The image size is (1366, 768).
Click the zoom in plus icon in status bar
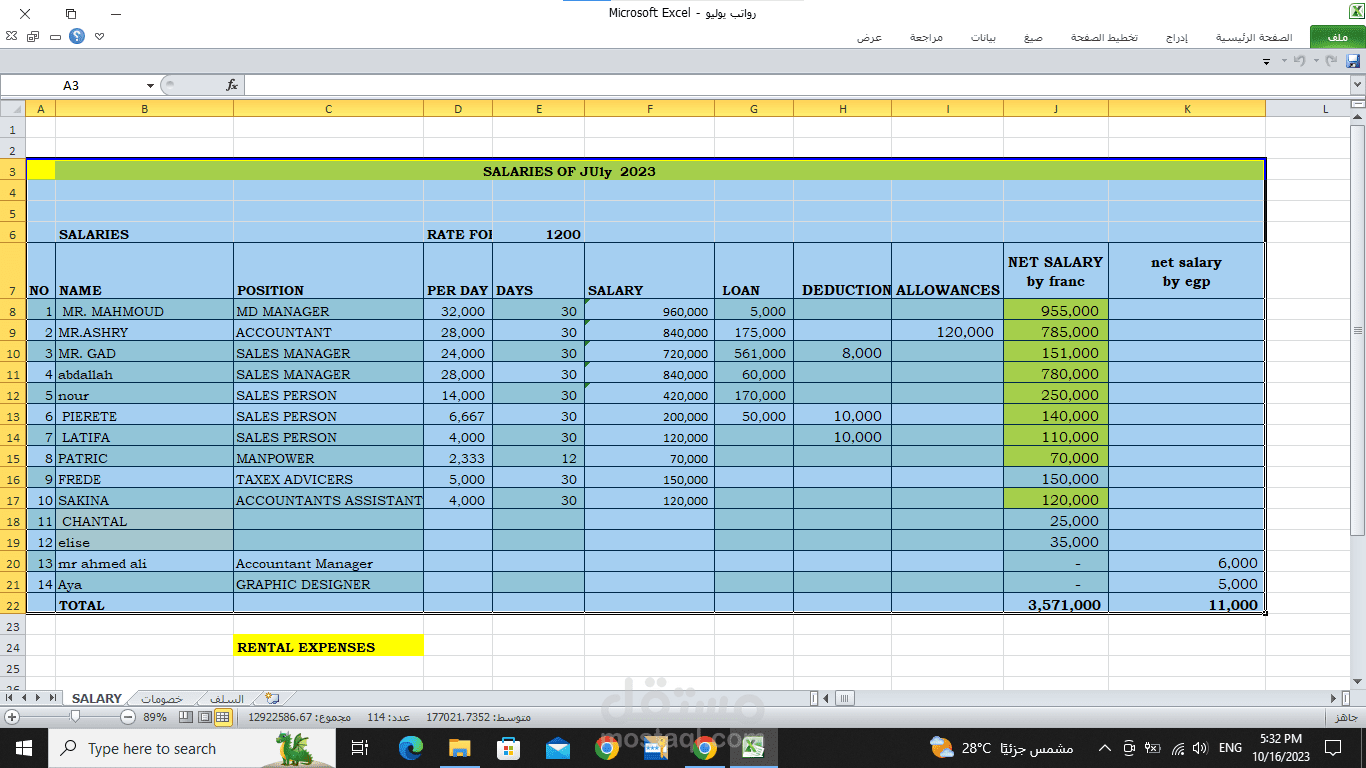click(x=12, y=717)
